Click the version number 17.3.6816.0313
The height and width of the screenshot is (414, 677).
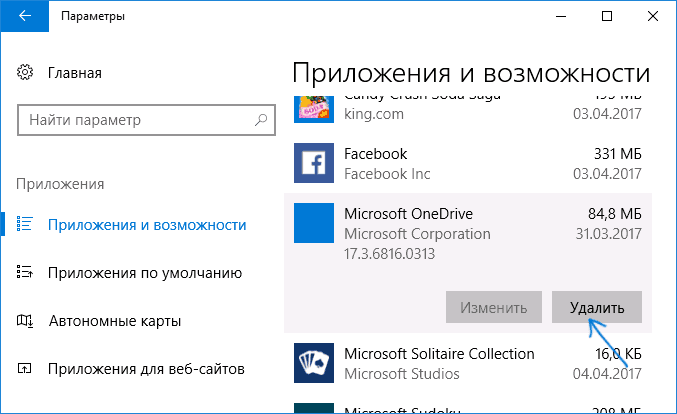389,253
